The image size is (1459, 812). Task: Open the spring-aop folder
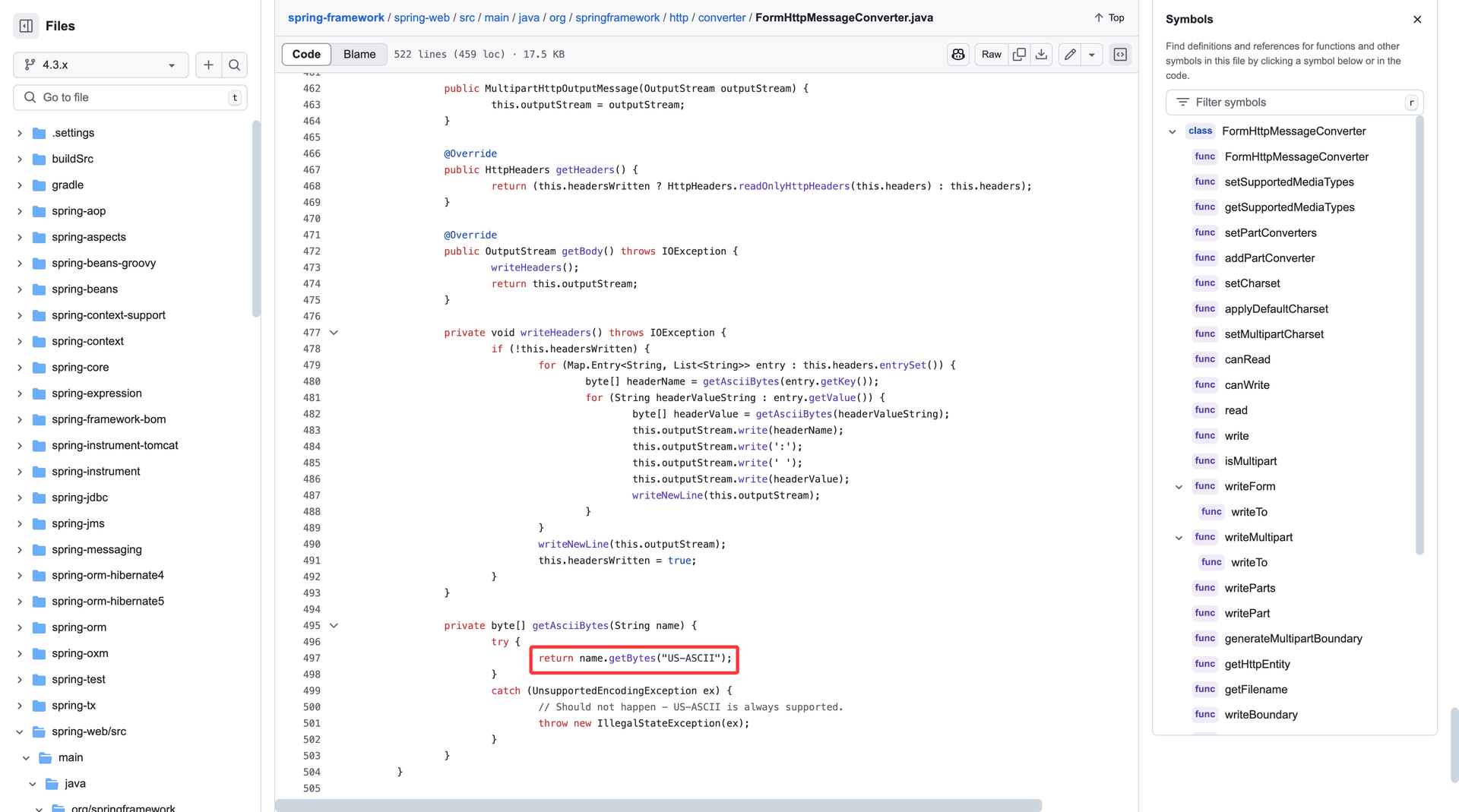pos(79,211)
